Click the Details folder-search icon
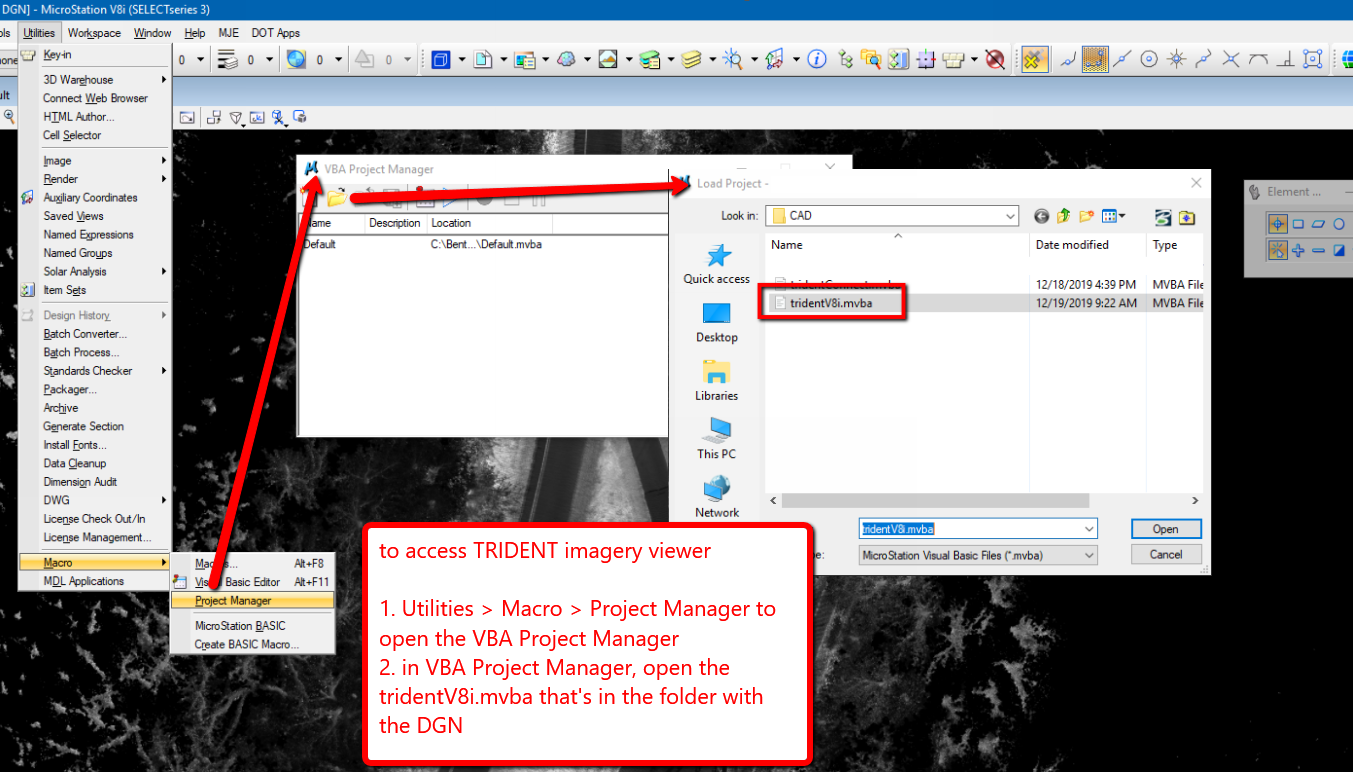This screenshot has width=1353, height=772. (x=871, y=60)
